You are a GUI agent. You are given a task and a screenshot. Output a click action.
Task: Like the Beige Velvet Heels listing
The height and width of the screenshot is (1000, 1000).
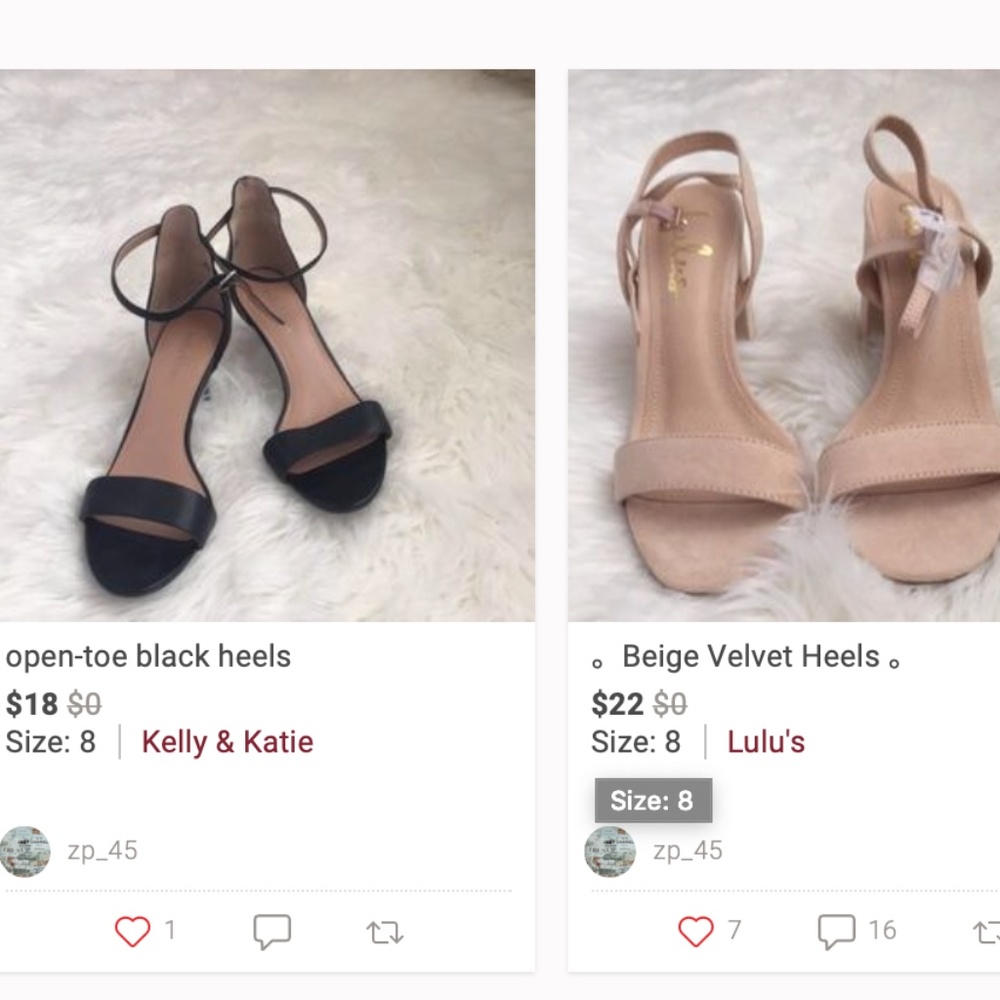click(x=696, y=931)
